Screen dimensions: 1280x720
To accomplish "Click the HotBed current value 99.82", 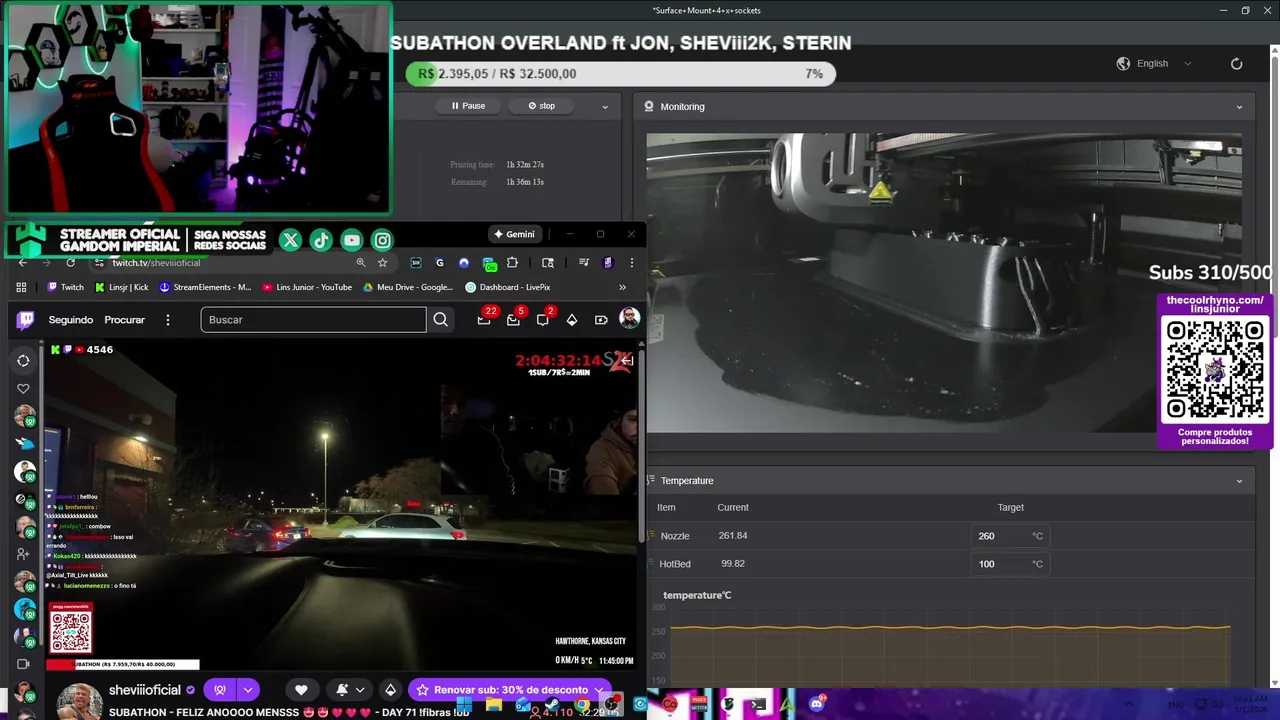I will (733, 564).
